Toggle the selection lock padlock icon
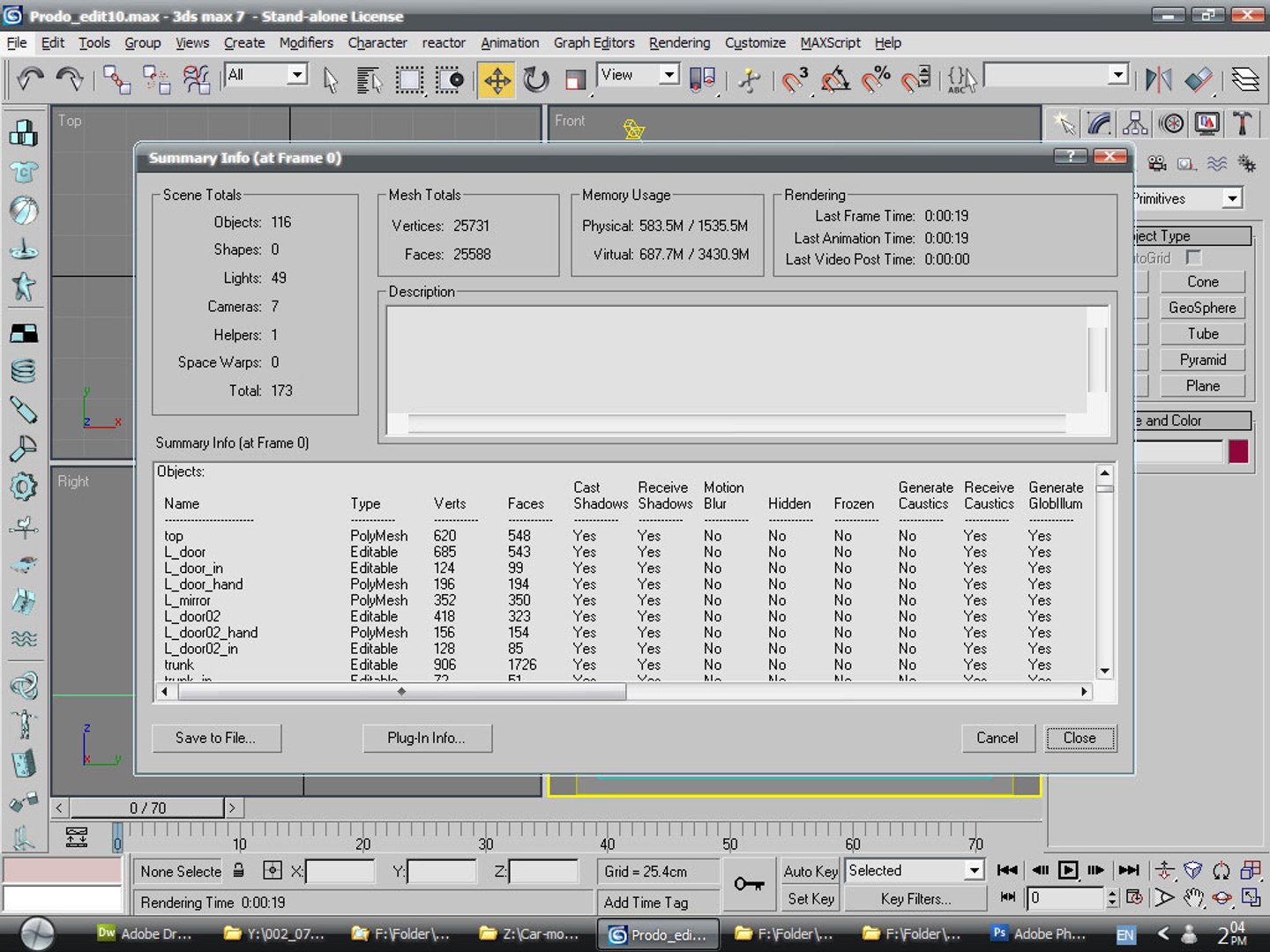Image resolution: width=1270 pixels, height=952 pixels. 238,870
